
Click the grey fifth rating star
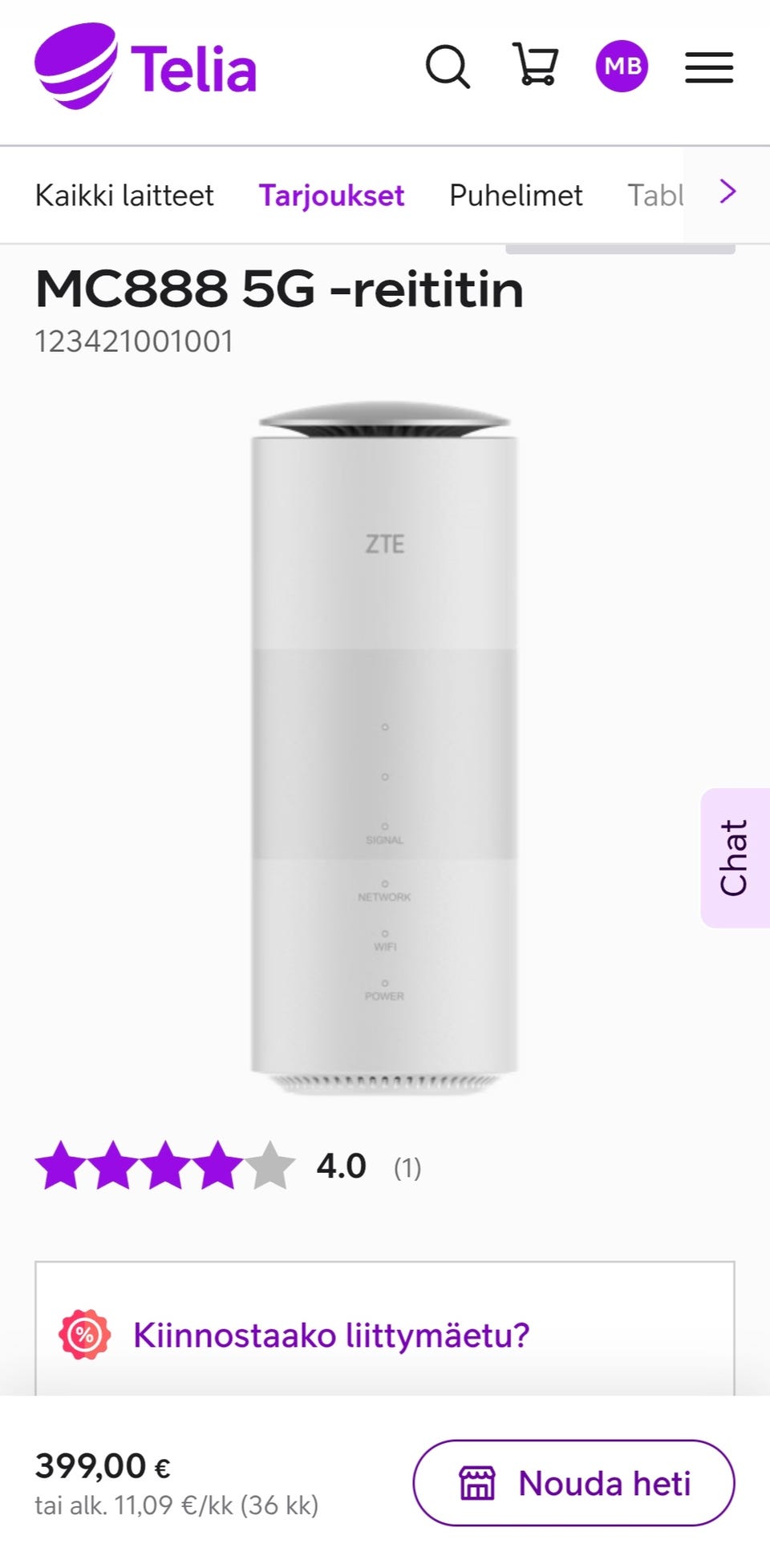pyautogui.click(x=269, y=1165)
